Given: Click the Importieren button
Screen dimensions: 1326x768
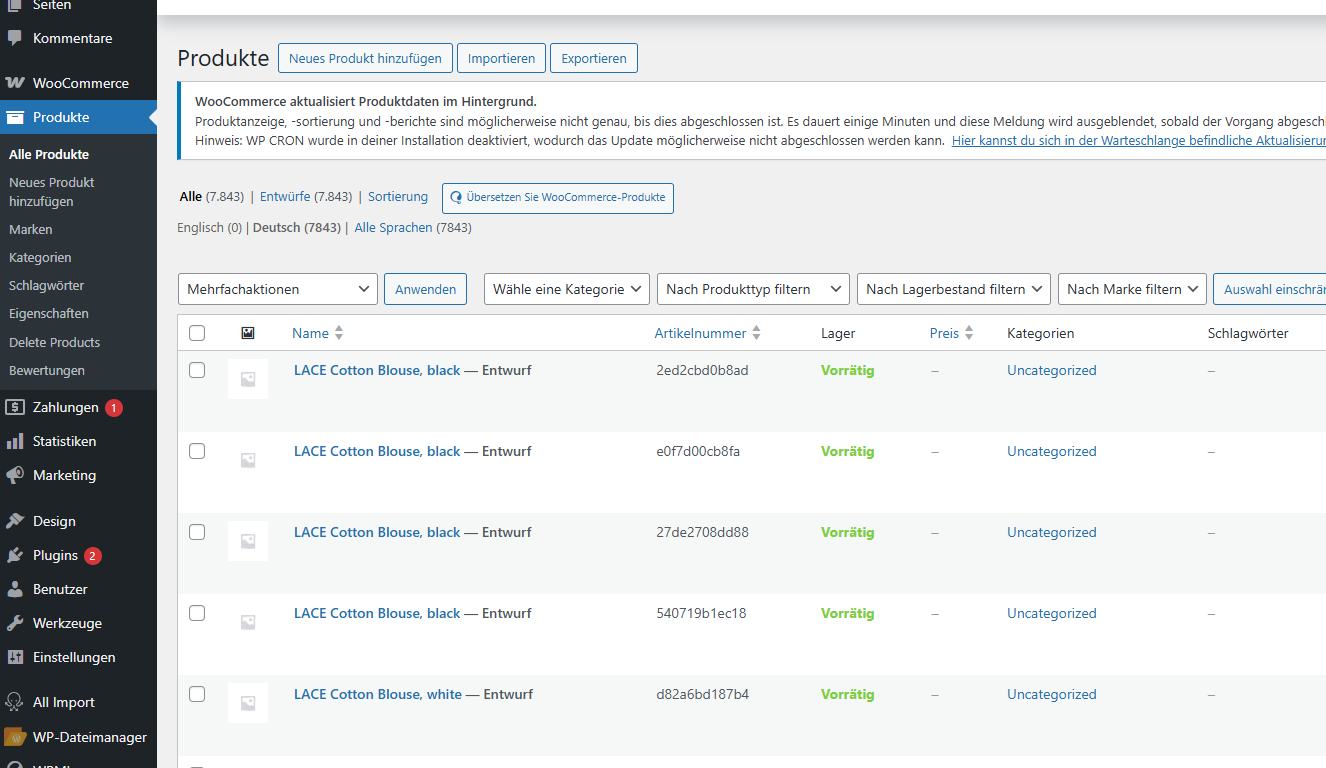Looking at the screenshot, I should coord(501,58).
